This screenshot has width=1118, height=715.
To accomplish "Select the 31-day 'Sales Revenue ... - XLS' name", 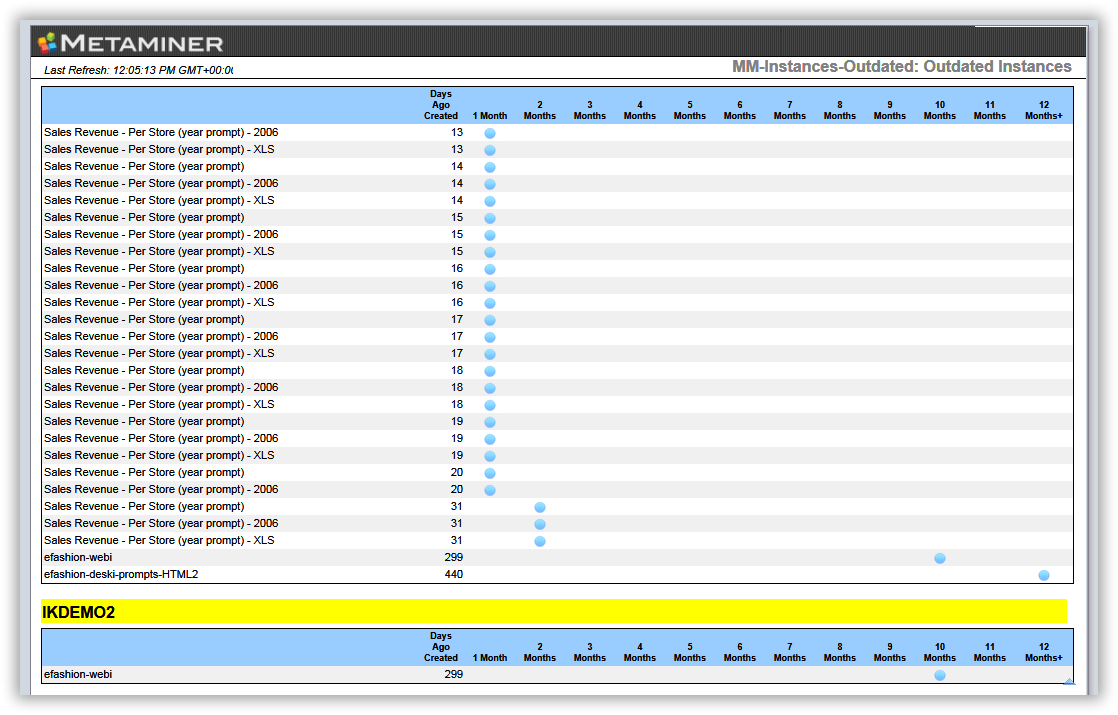I will coord(159,540).
